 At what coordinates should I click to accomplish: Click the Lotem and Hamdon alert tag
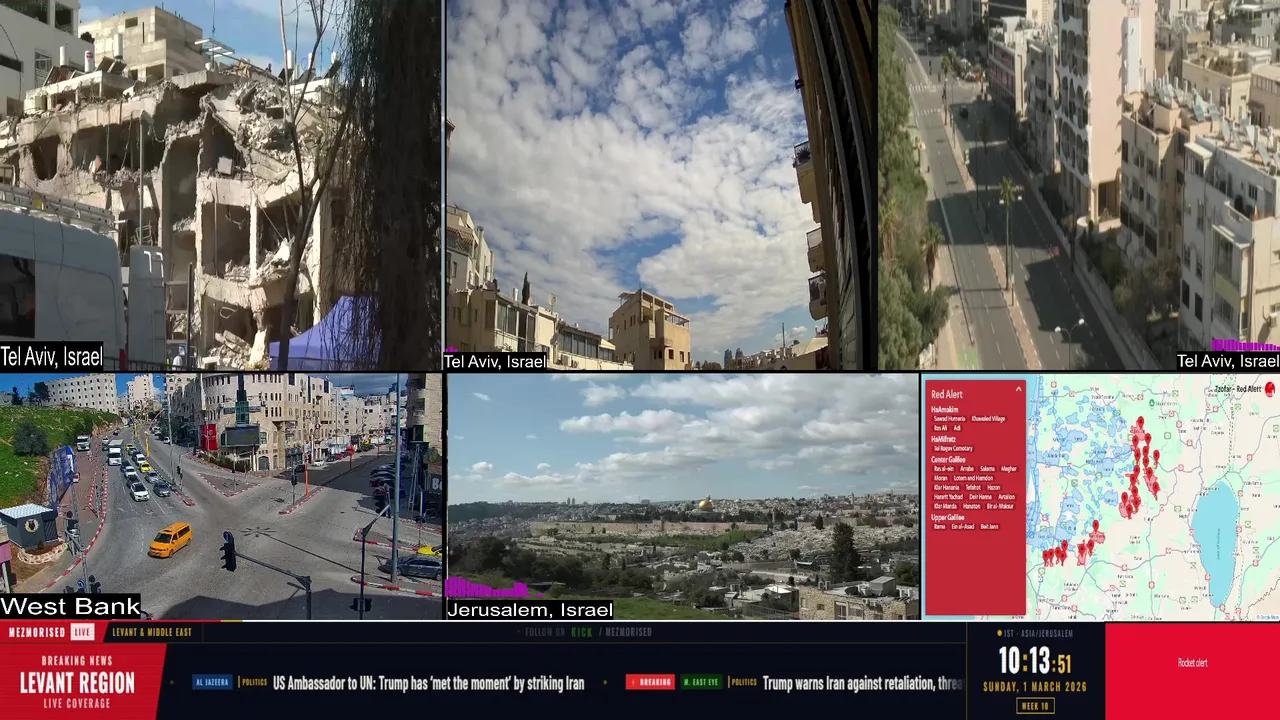[x=973, y=478]
